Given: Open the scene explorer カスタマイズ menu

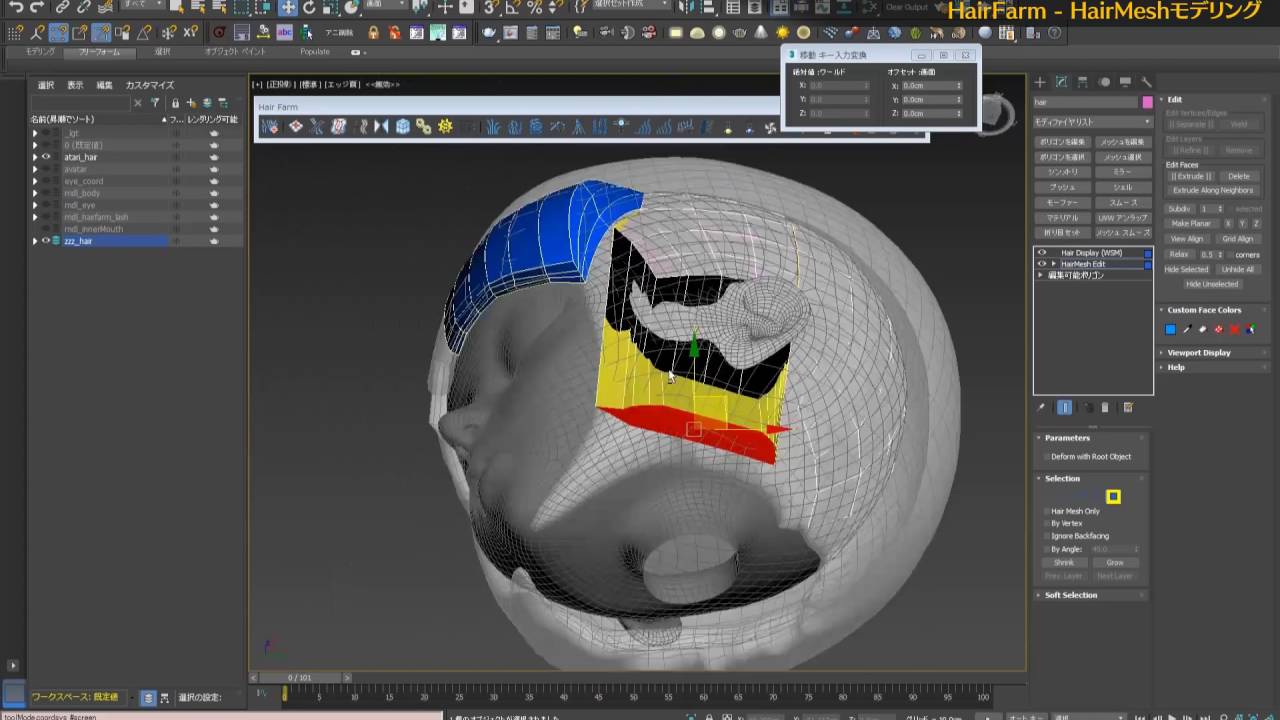Looking at the screenshot, I should point(150,85).
